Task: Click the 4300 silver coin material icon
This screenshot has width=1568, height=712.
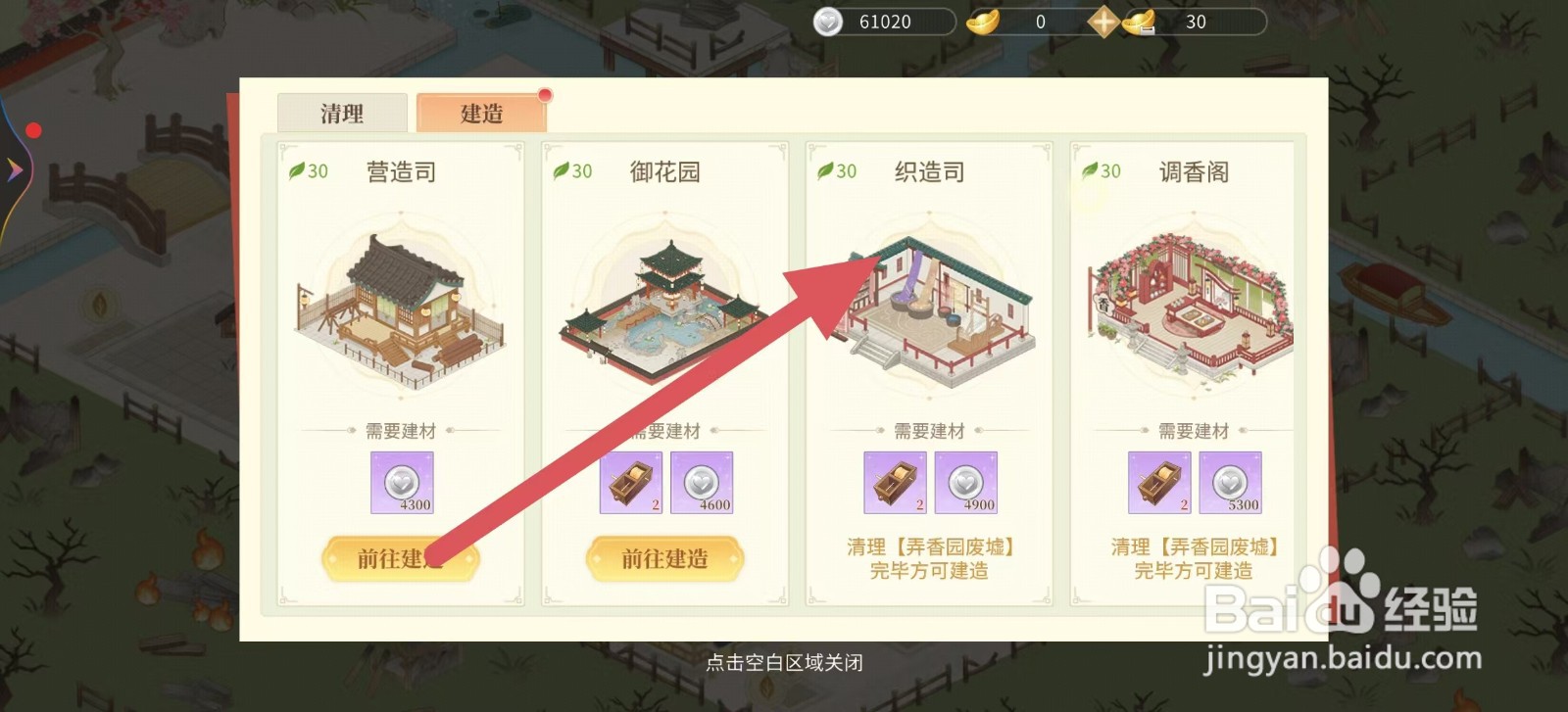Action: click(402, 483)
